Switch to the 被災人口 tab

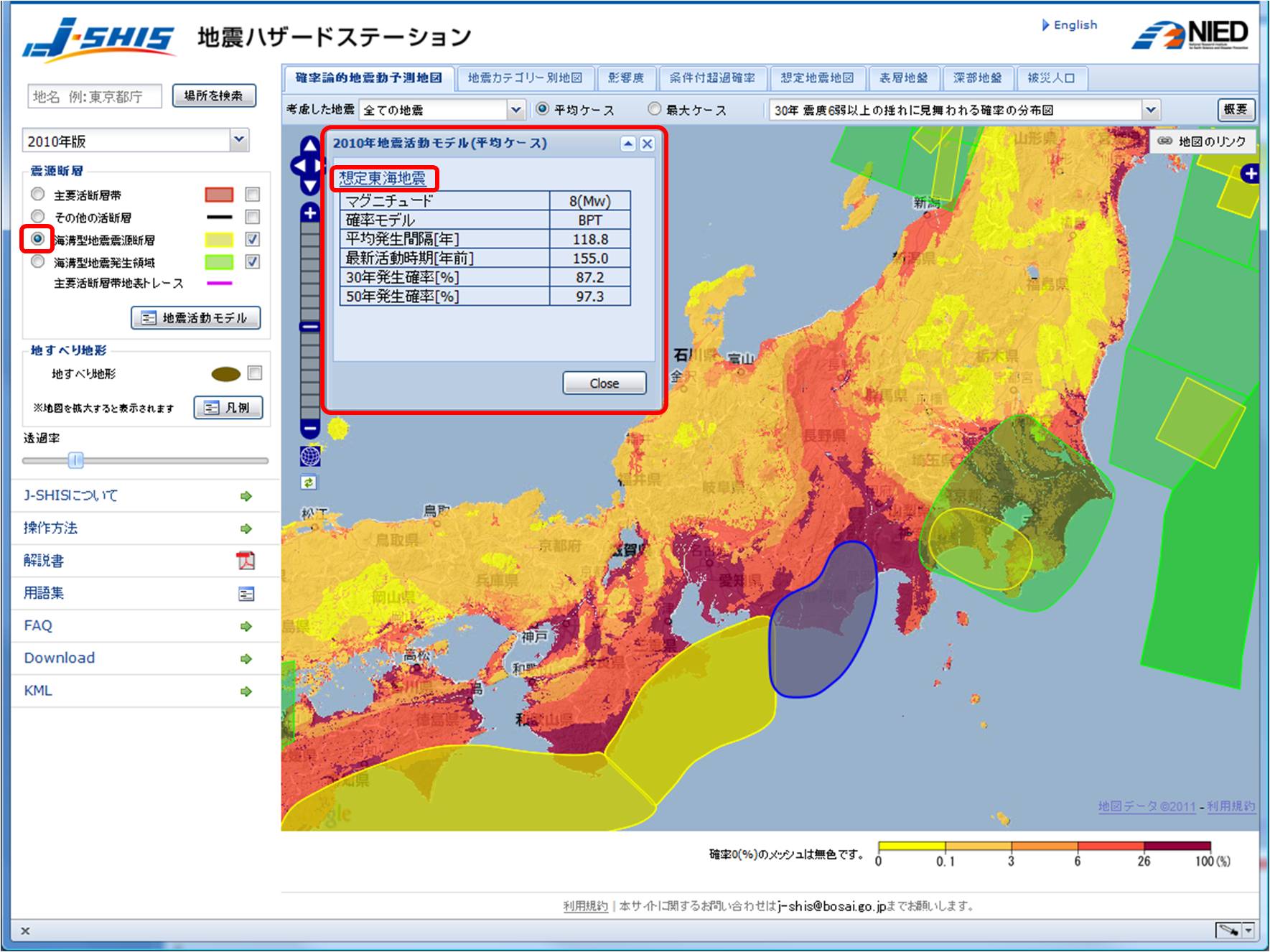pyautogui.click(x=1052, y=78)
